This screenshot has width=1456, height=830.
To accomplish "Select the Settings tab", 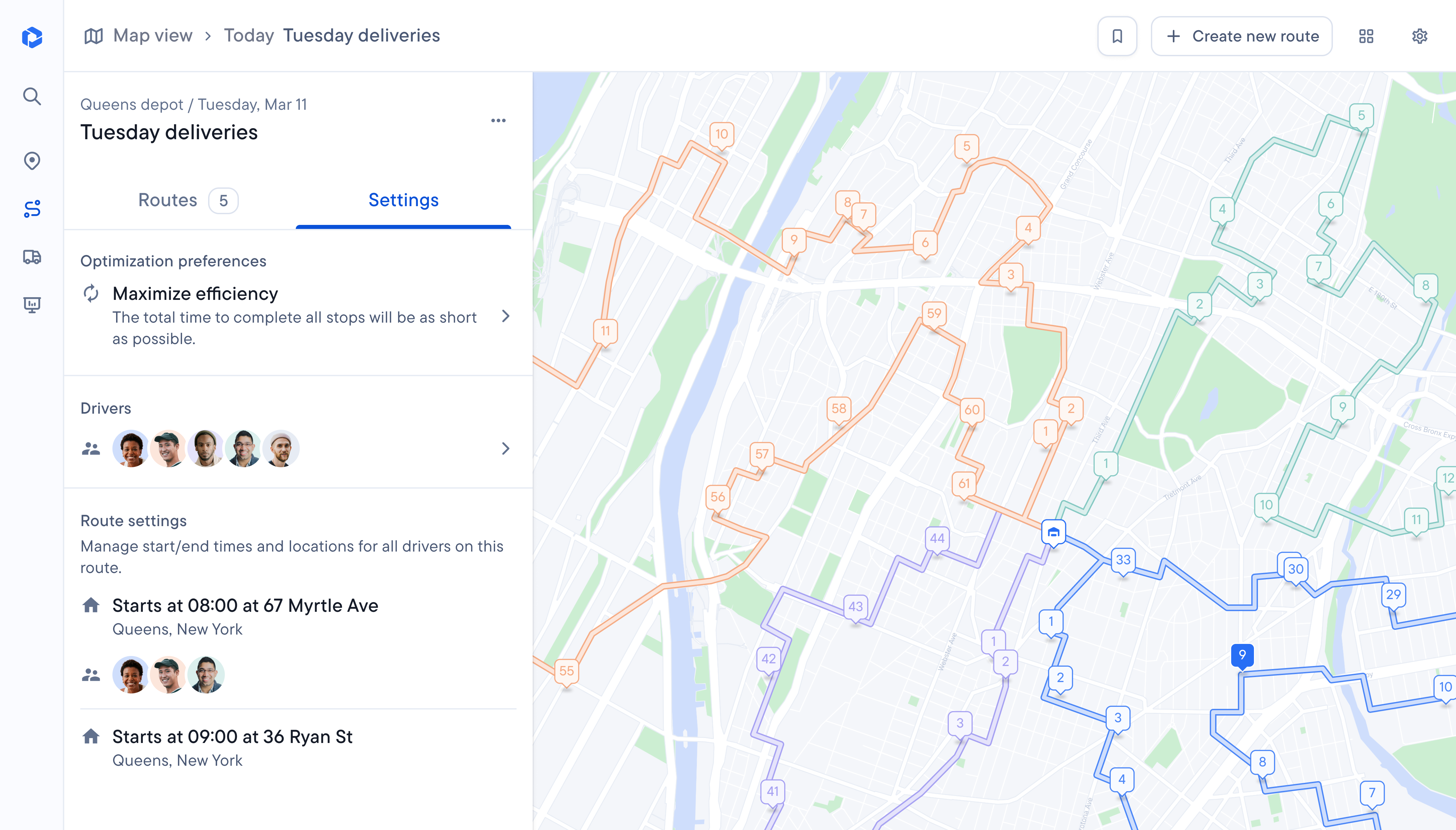I will coord(403,201).
